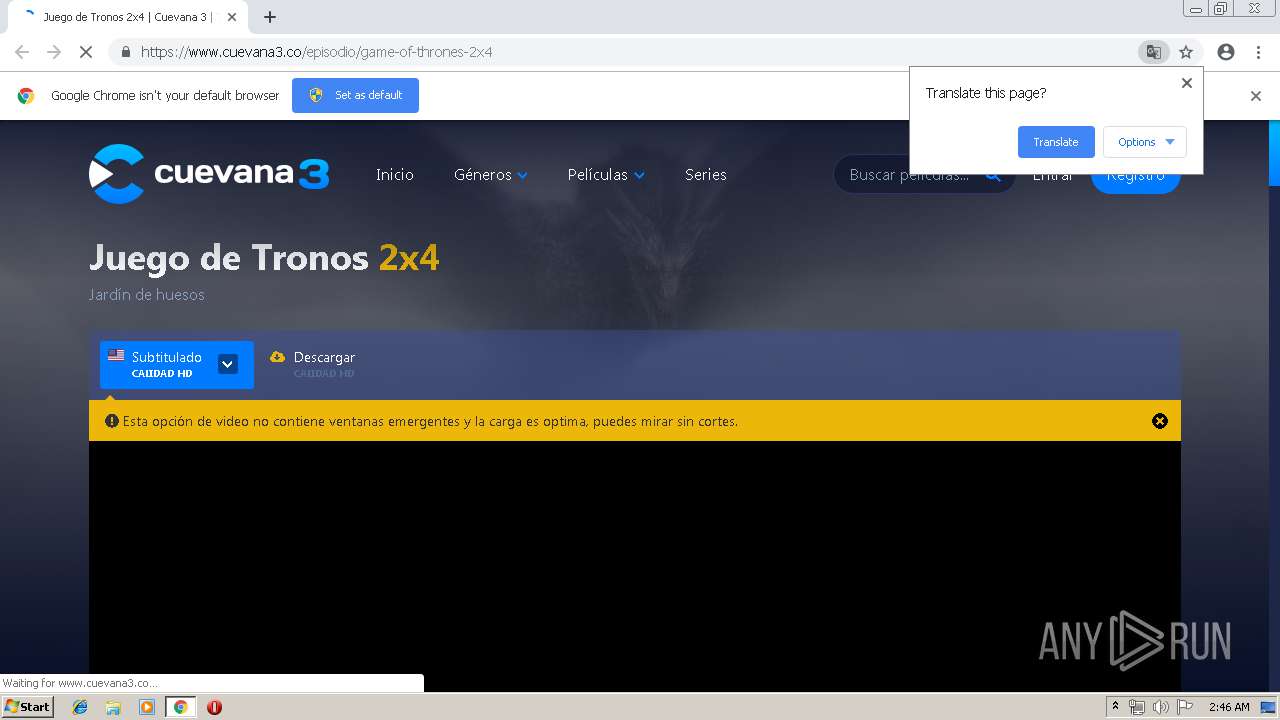Go back to previous page

coord(22,52)
